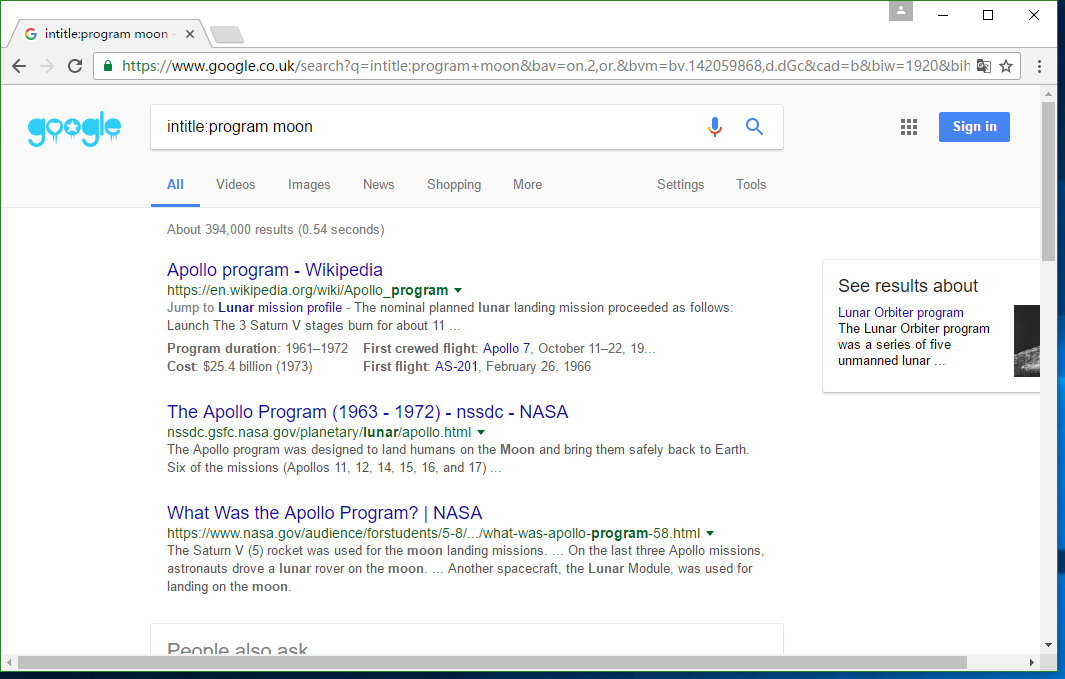Open the translate page icon in address bar
The image size is (1065, 679).
coord(983,66)
